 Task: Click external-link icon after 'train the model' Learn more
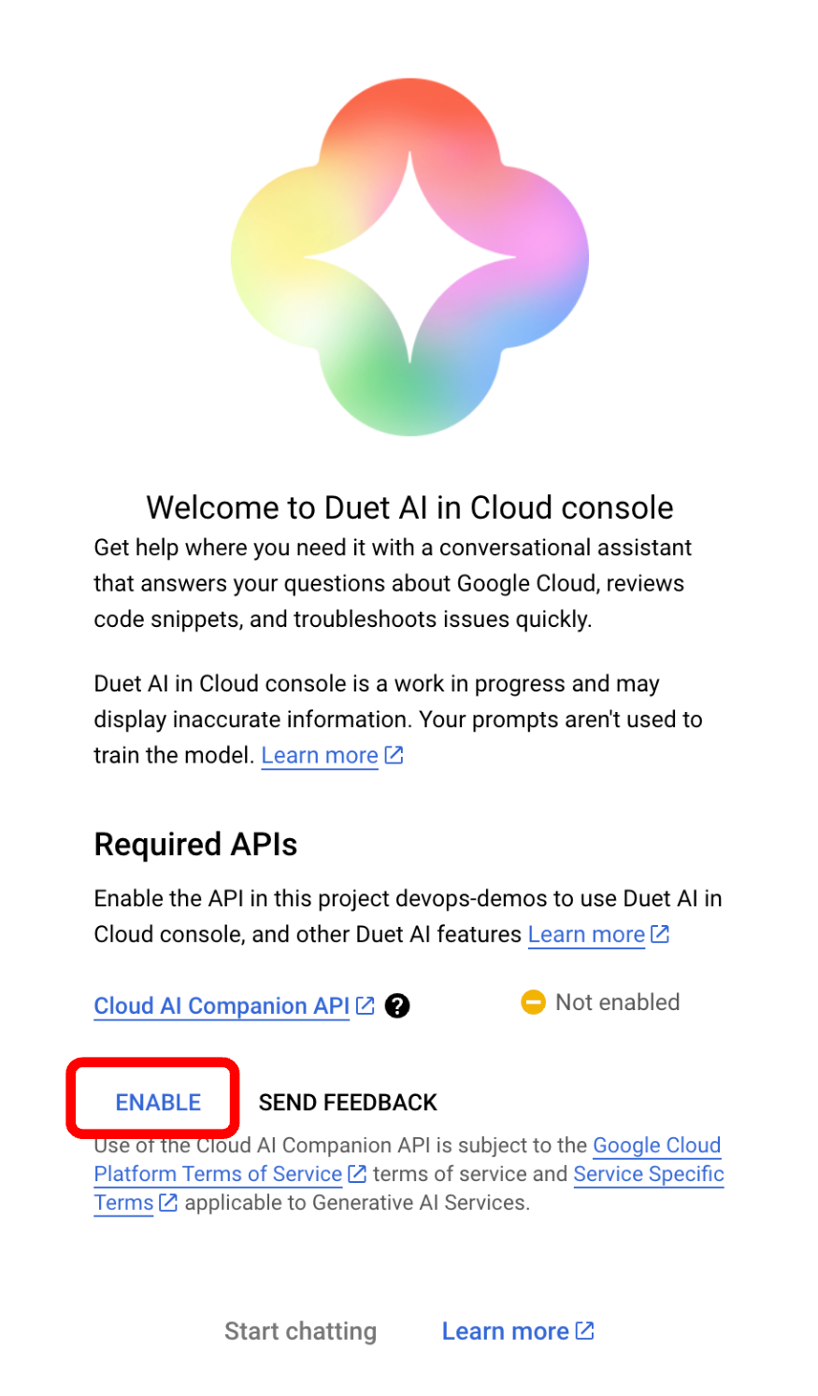tap(394, 755)
